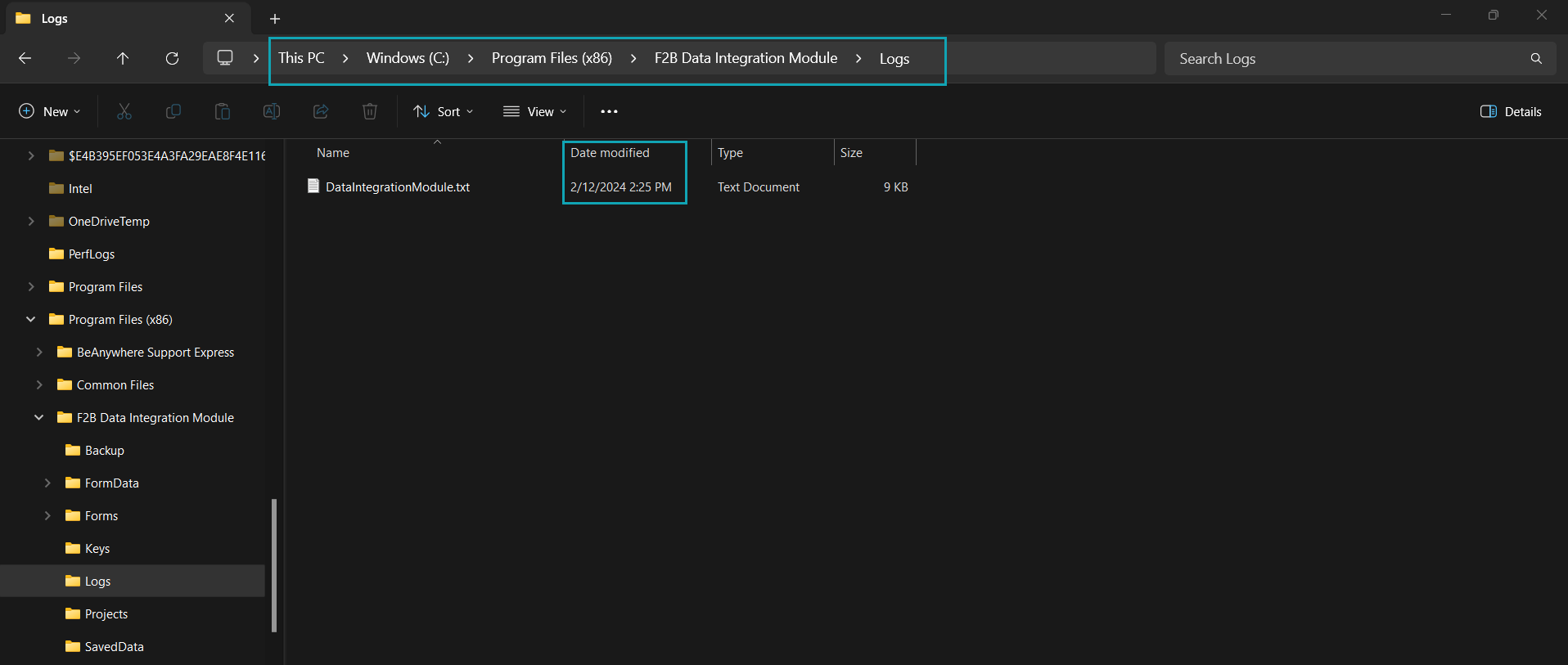Click the folder icon beside Common Files
Image resolution: width=1568 pixels, height=665 pixels.
click(65, 384)
